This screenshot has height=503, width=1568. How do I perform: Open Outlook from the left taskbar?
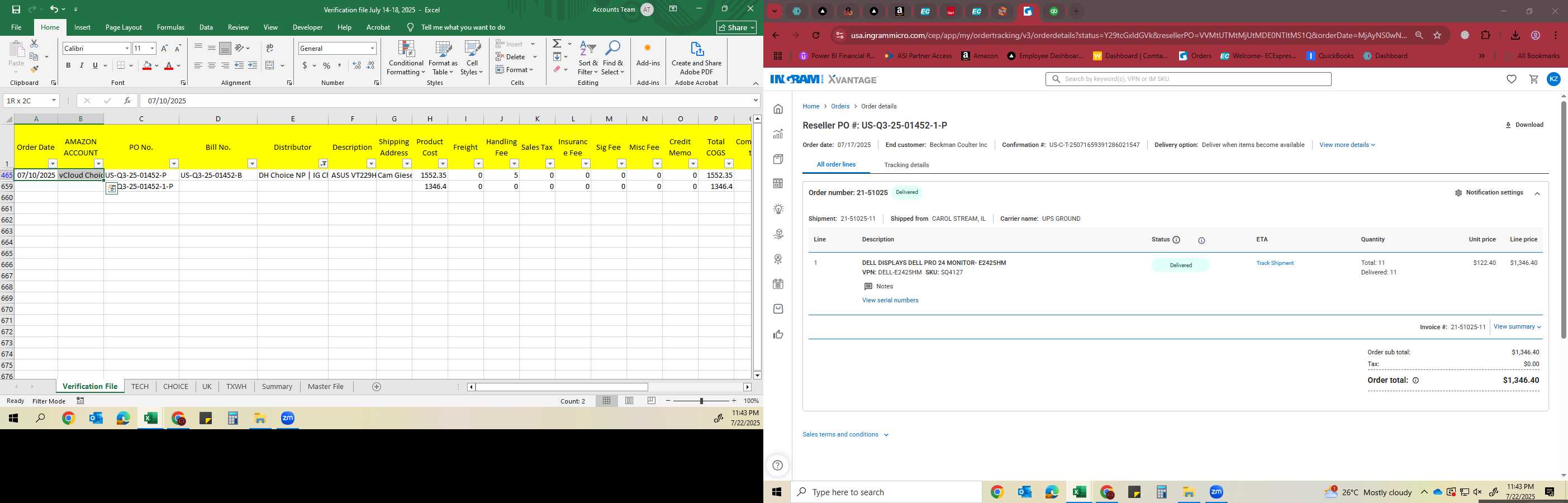tap(96, 419)
